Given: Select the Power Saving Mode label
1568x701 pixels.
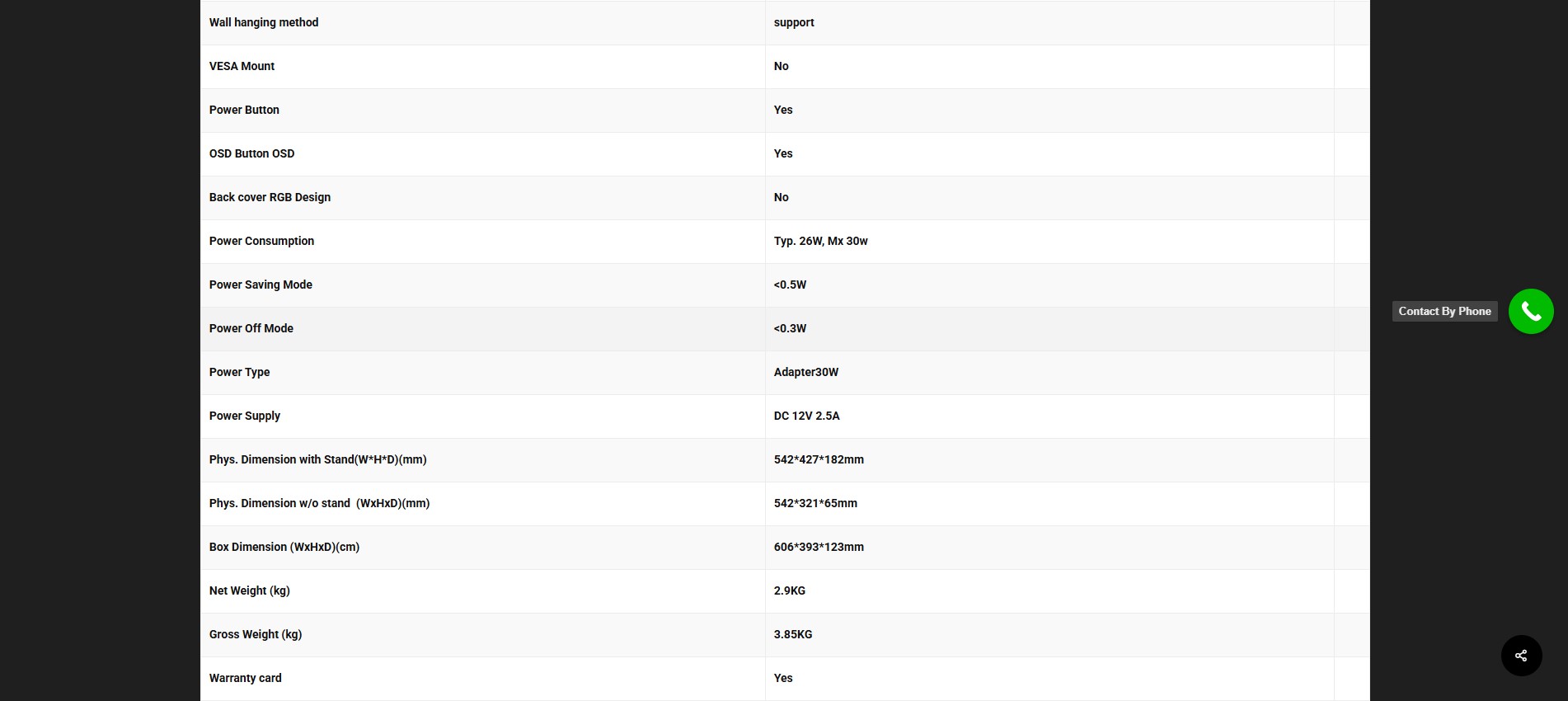Looking at the screenshot, I should pyautogui.click(x=261, y=285).
